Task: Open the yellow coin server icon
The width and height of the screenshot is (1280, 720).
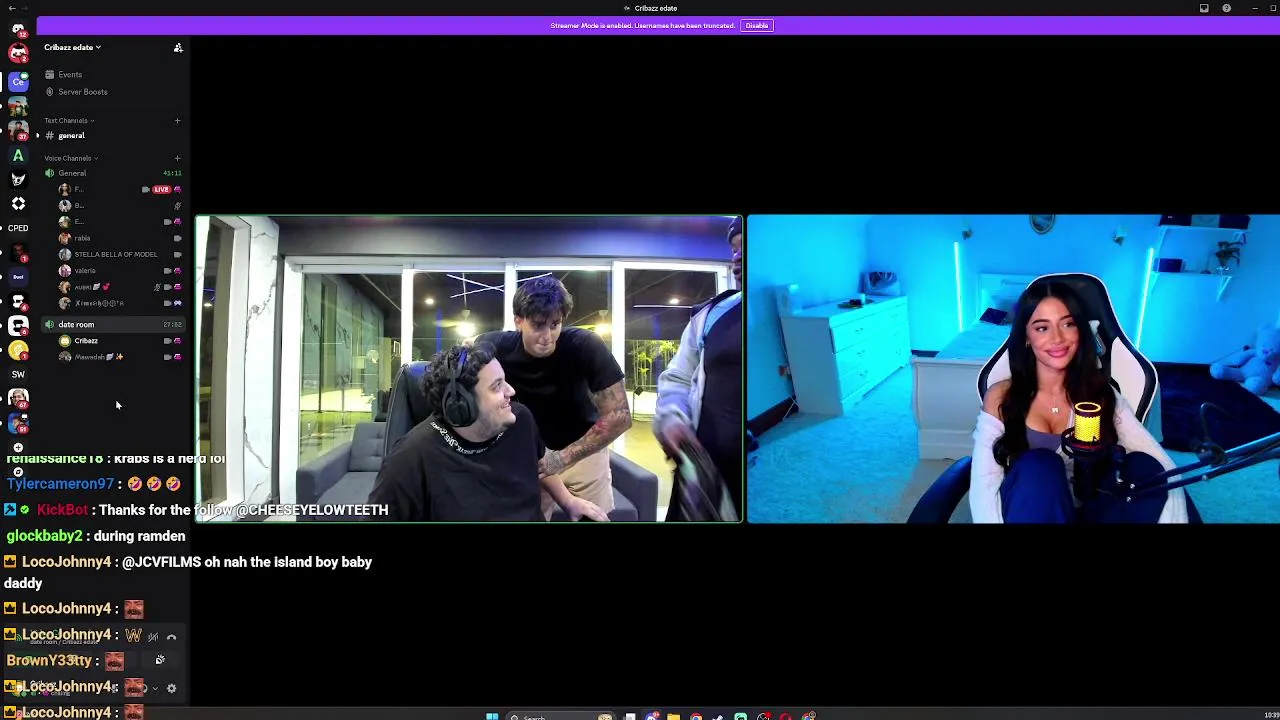Action: tap(18, 350)
